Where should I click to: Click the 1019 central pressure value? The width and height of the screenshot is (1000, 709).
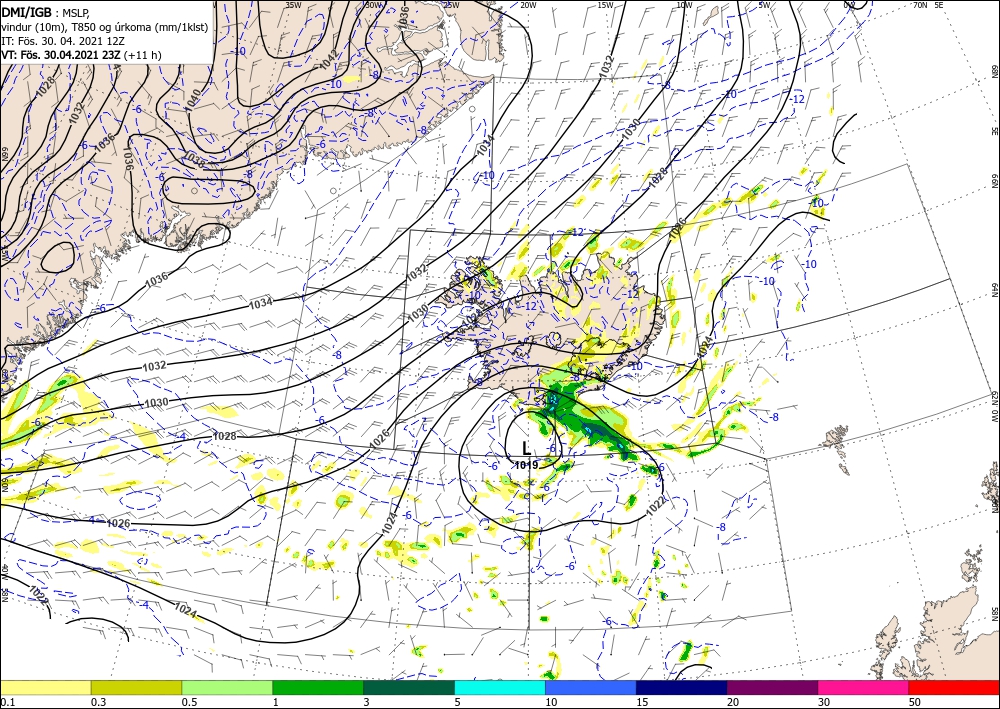point(527,465)
